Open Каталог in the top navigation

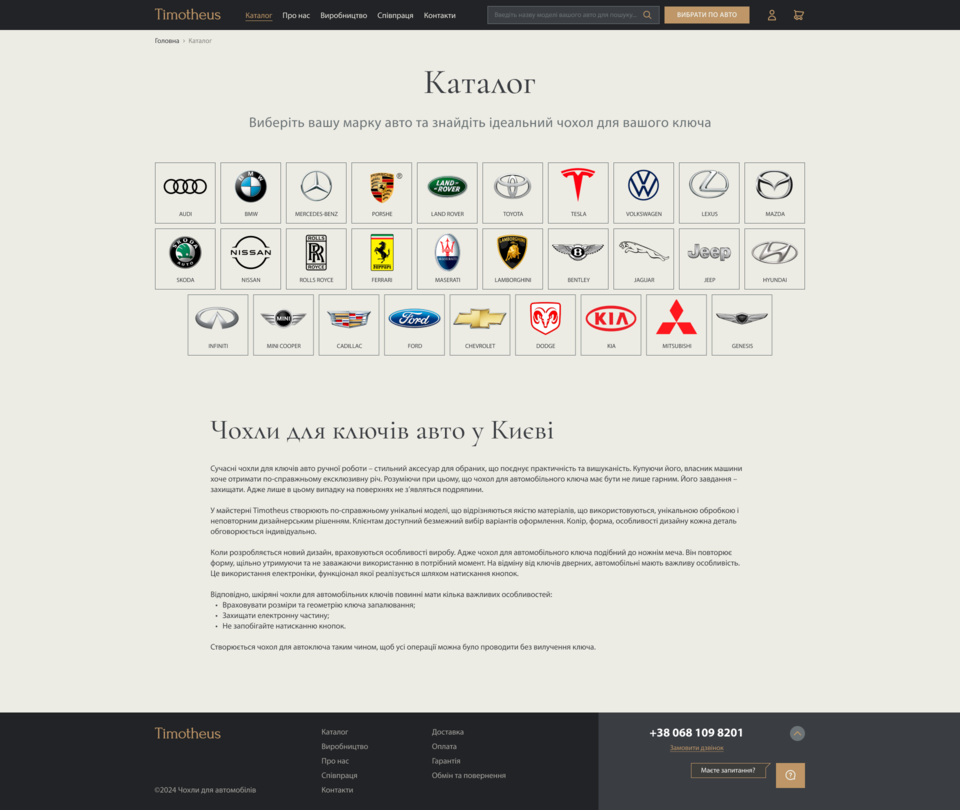click(x=258, y=16)
